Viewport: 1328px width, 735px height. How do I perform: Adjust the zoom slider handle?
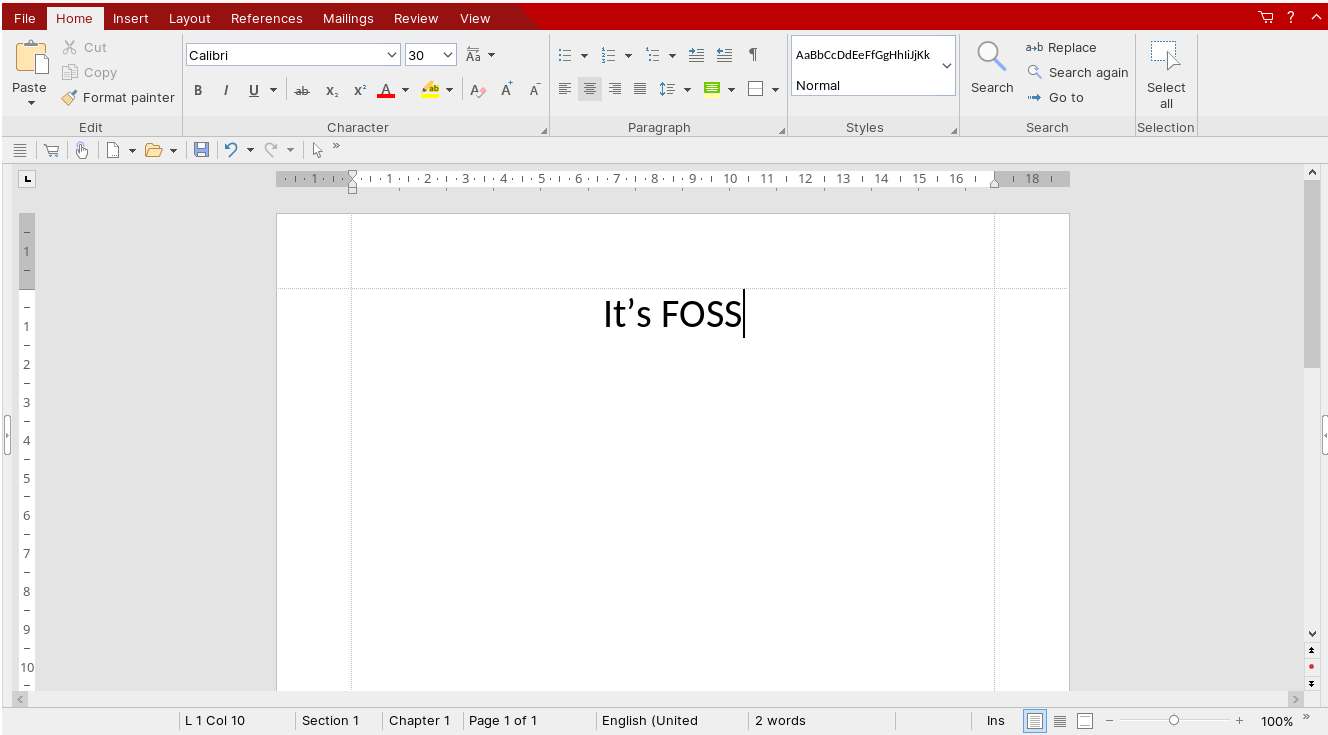1174,720
